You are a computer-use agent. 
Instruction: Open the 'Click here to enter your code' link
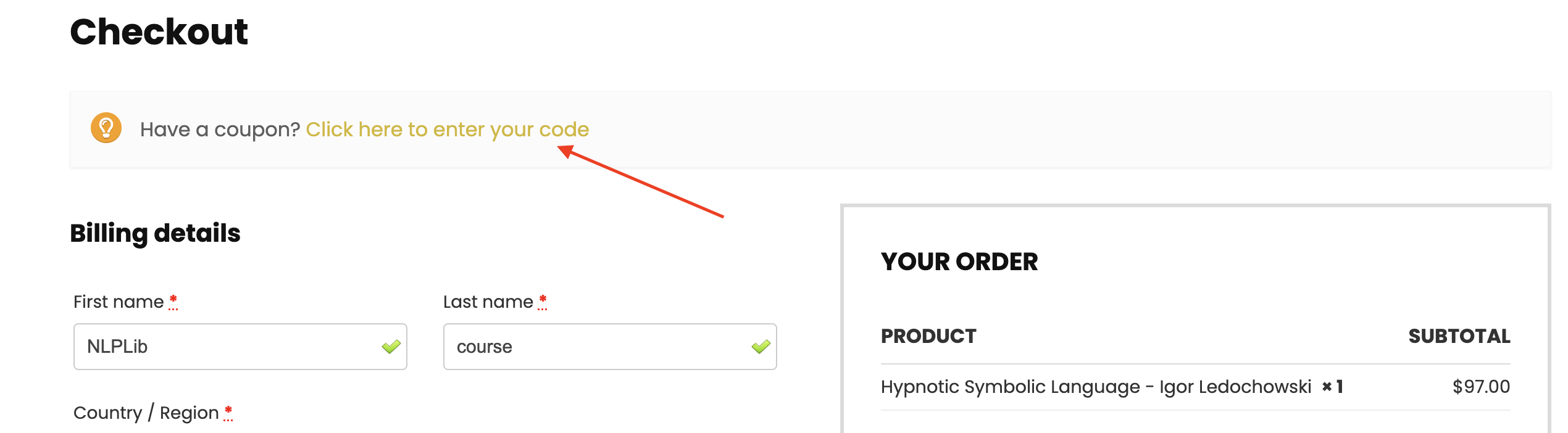[448, 130]
